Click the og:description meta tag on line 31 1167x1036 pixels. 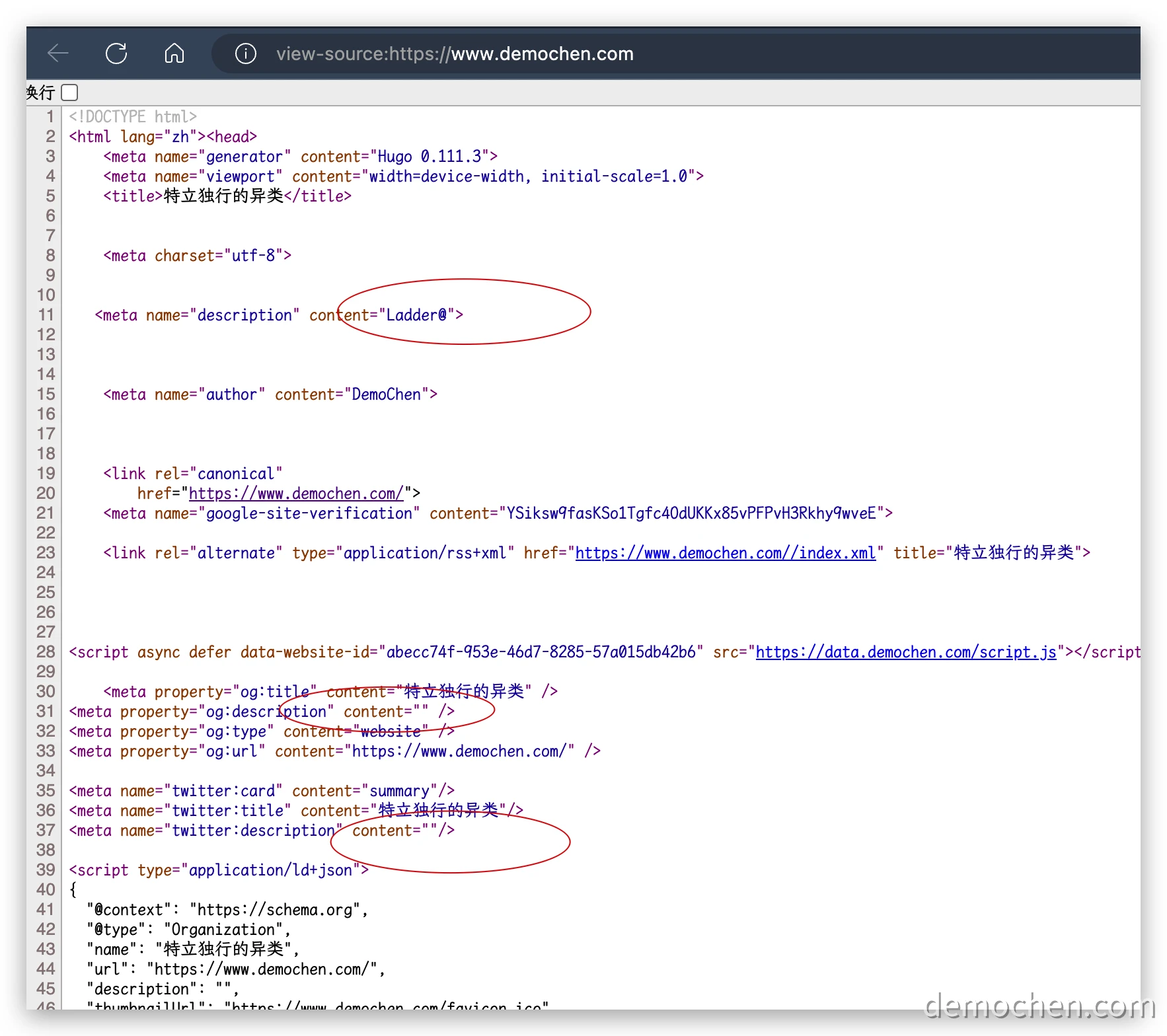tap(262, 712)
